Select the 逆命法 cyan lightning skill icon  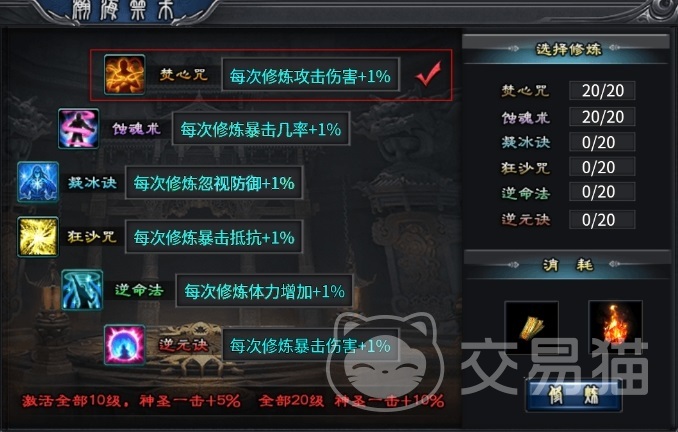point(82,290)
